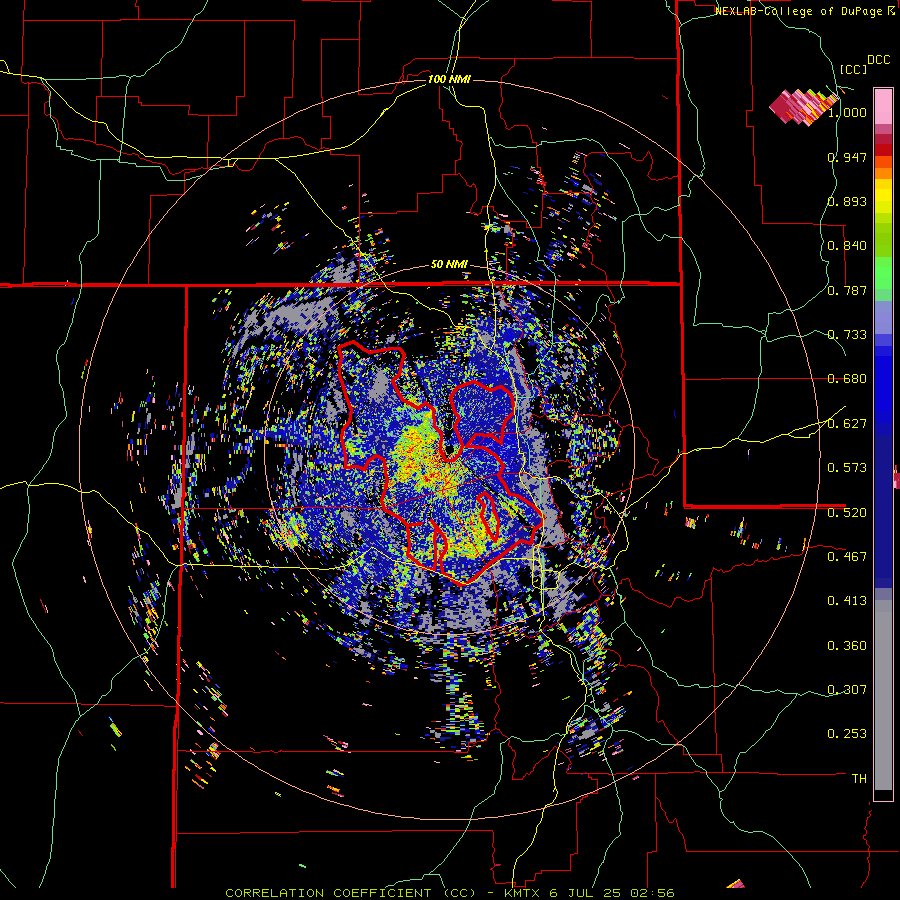Click the 1.000 scale value

pyautogui.click(x=847, y=112)
